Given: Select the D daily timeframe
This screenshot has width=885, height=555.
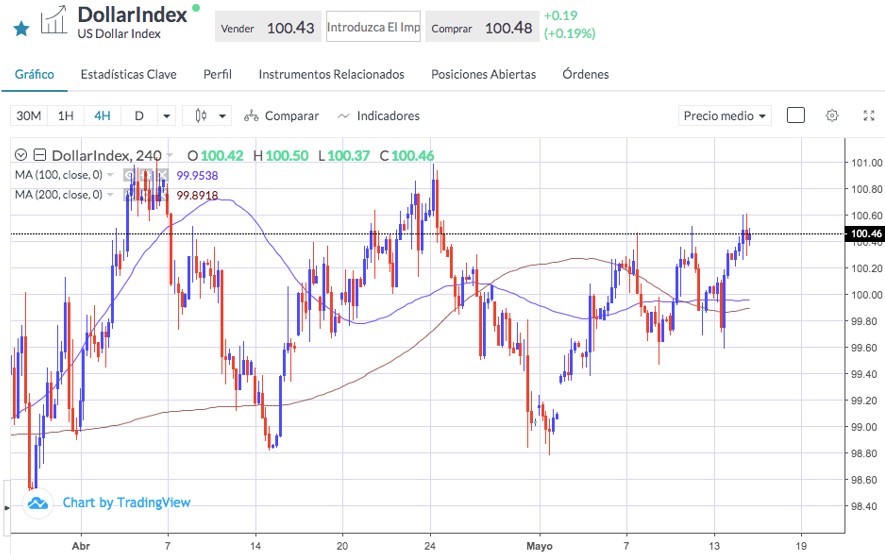Looking at the screenshot, I should (139, 116).
